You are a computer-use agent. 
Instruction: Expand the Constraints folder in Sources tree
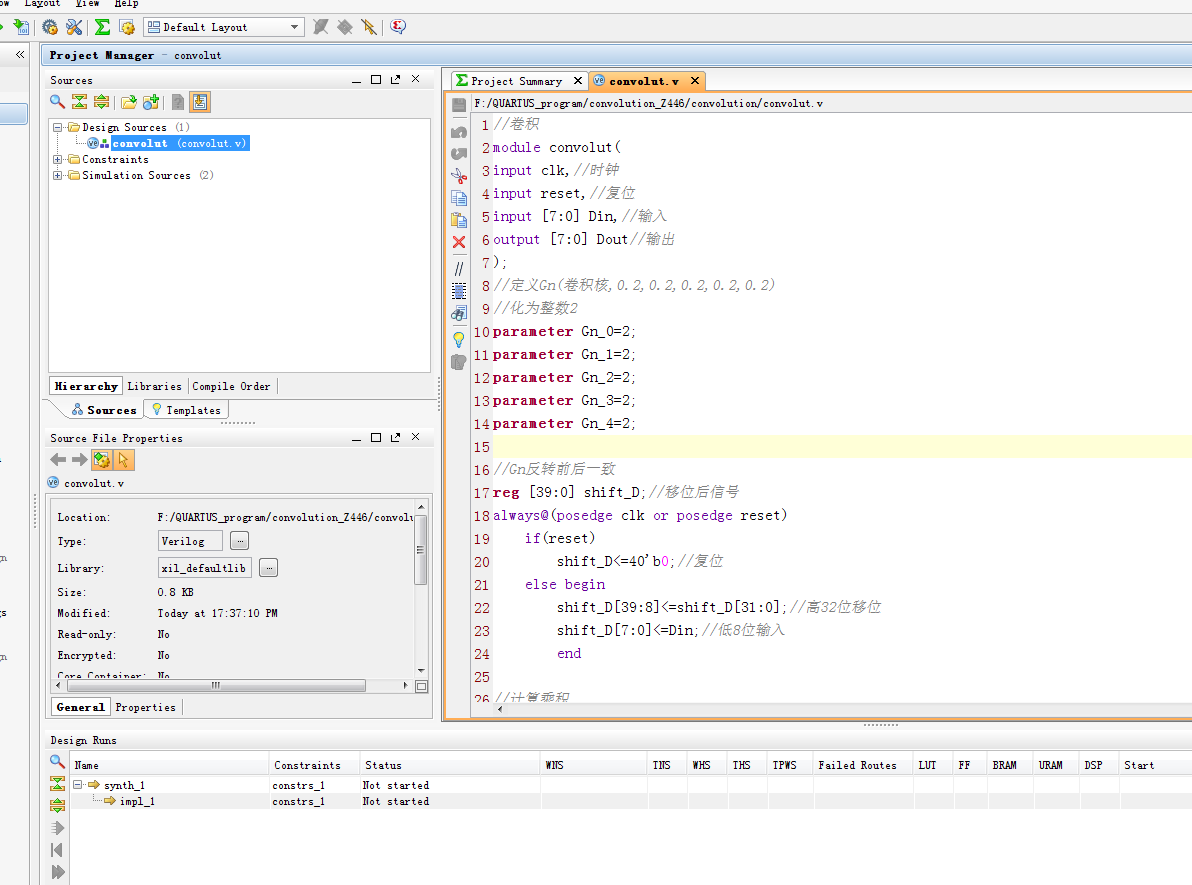59,160
